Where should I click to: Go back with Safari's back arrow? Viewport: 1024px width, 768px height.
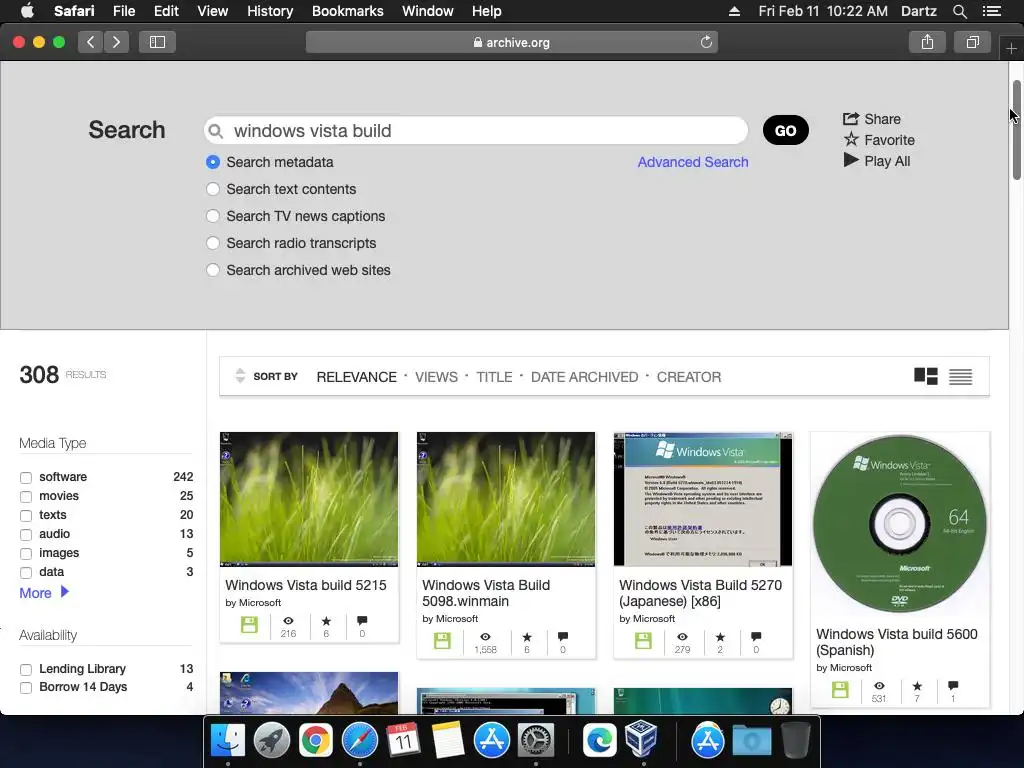click(x=91, y=42)
